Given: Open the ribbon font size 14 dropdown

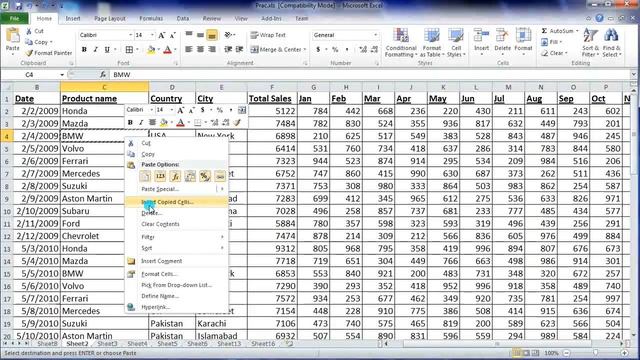Looking at the screenshot, I should [x=152, y=35].
